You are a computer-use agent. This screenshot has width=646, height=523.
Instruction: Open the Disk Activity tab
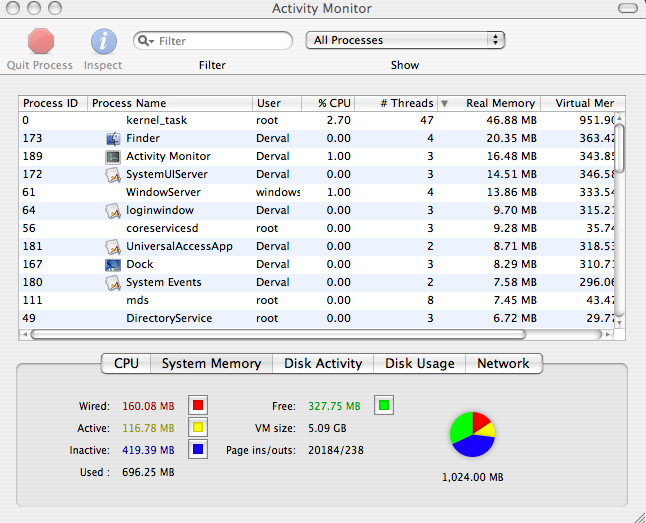(x=323, y=364)
